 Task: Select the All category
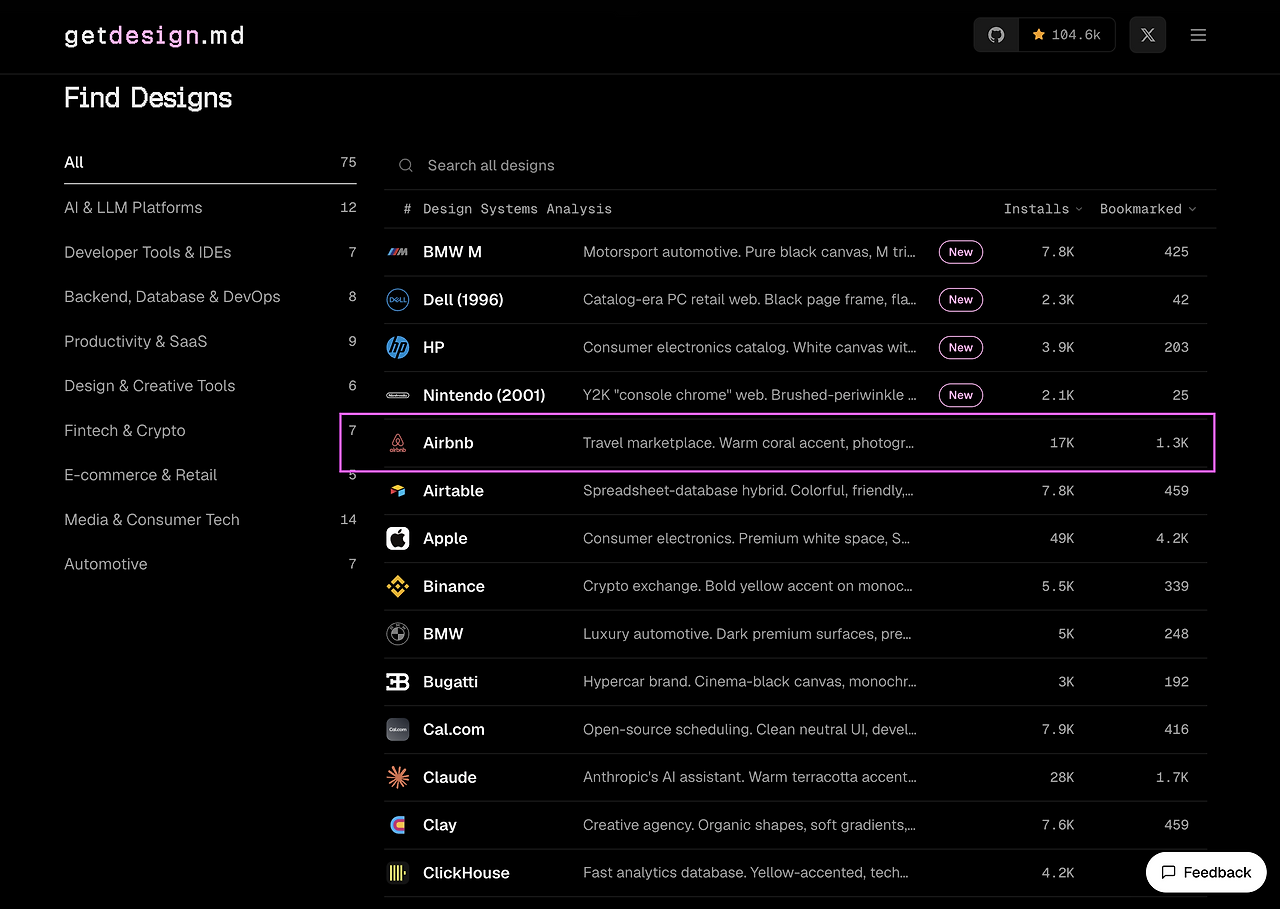click(210, 162)
